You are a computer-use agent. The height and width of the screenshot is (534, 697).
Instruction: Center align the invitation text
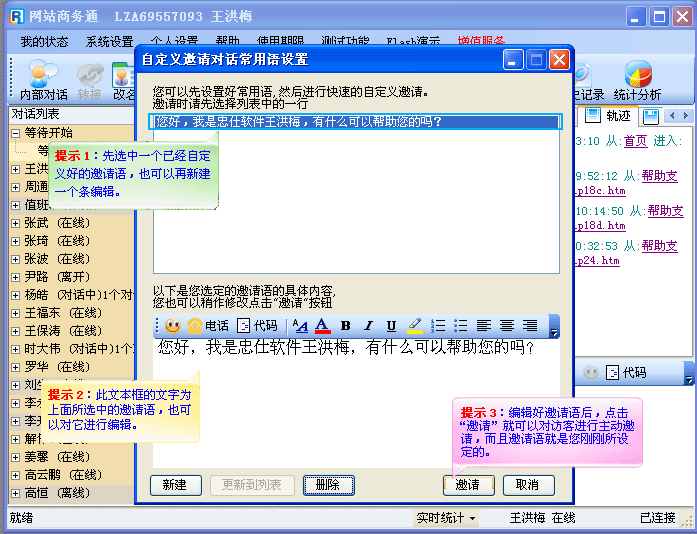coord(507,326)
